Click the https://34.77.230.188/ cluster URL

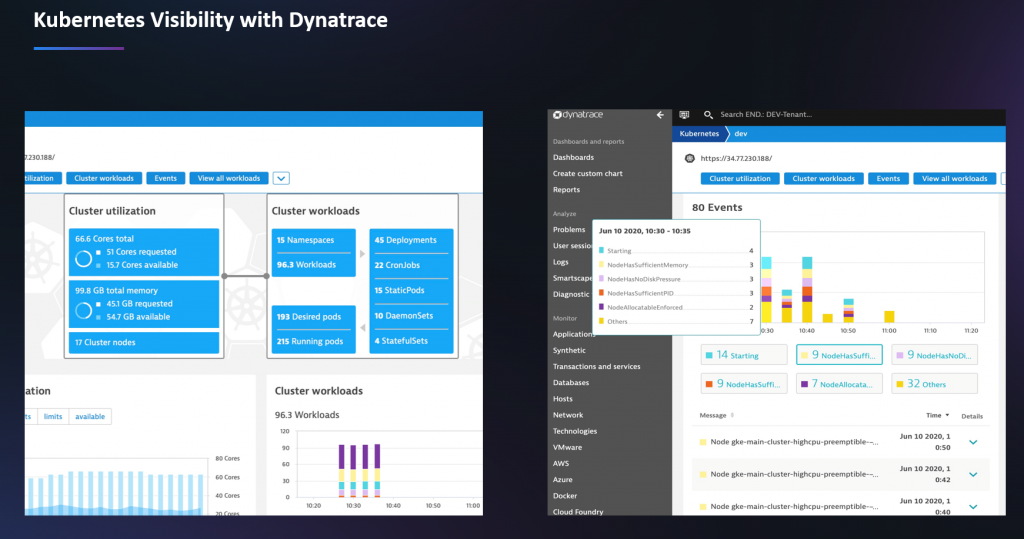pyautogui.click(x=736, y=158)
